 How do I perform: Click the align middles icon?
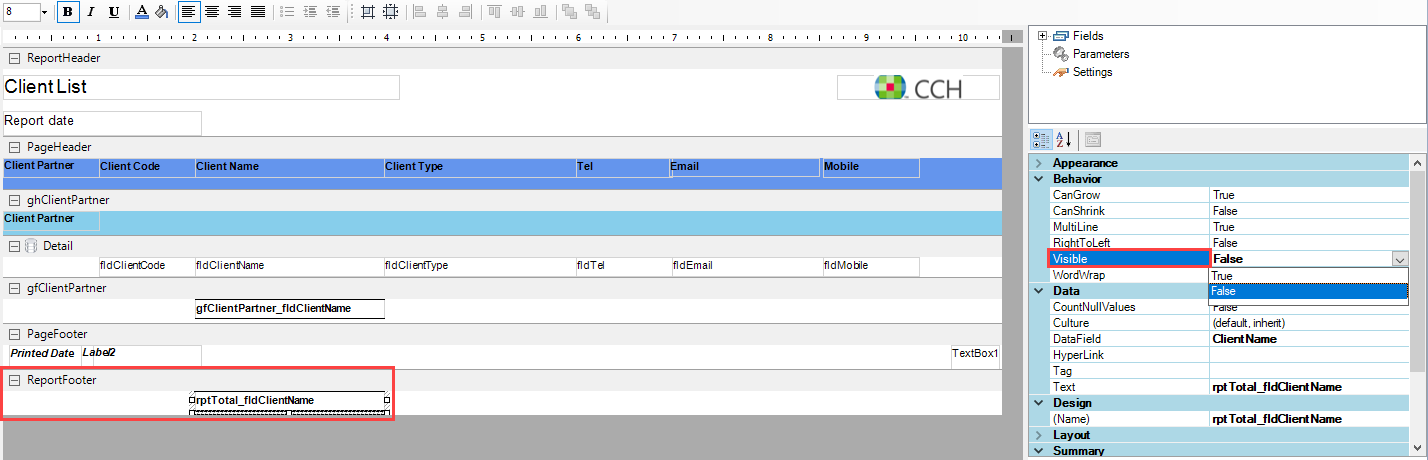517,12
